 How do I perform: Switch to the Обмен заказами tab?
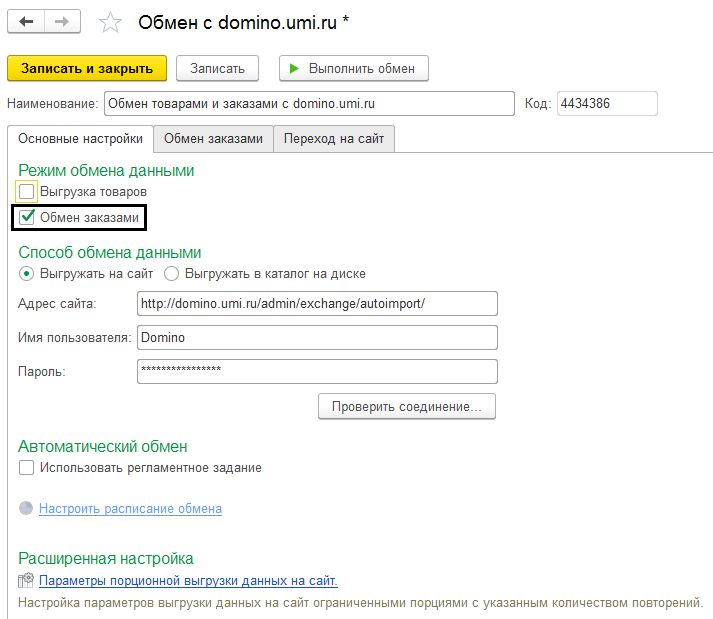[213, 139]
